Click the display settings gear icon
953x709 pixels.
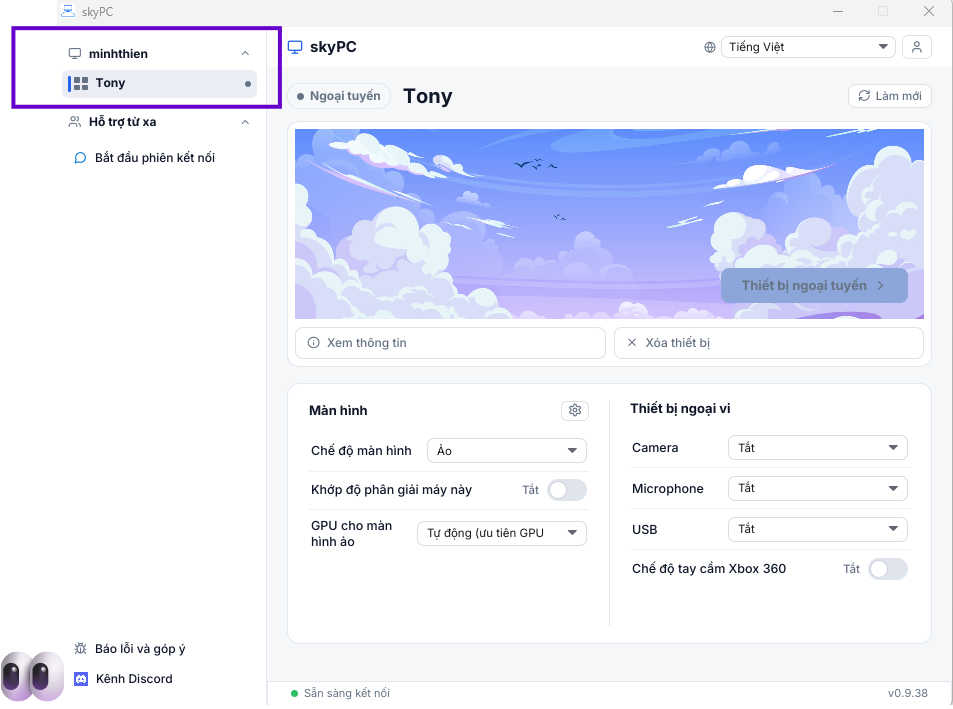(575, 410)
